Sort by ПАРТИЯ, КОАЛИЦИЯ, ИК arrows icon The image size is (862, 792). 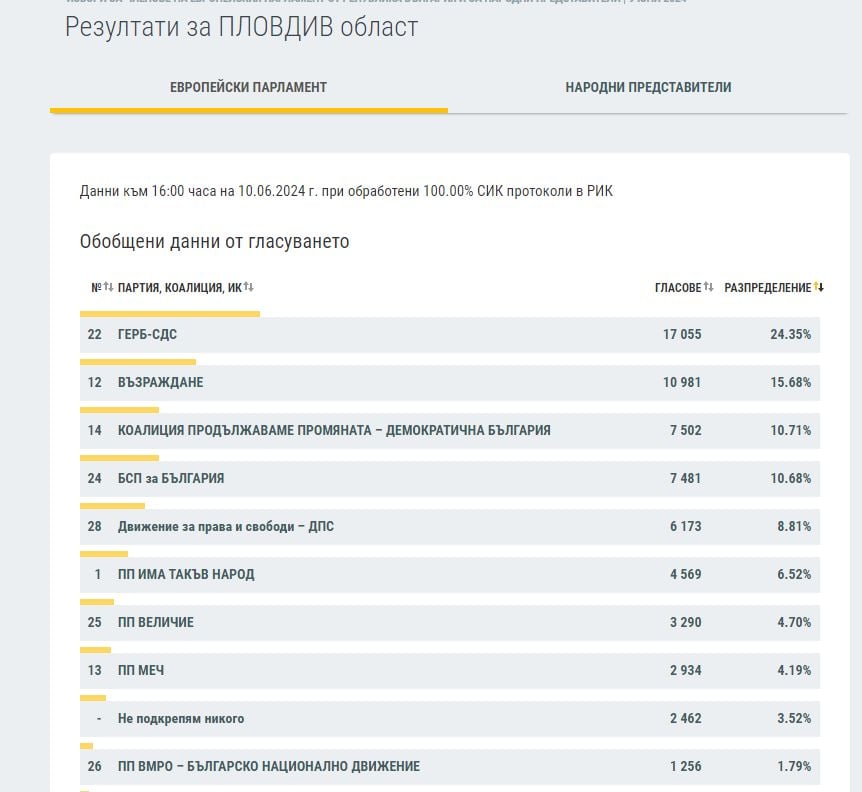[248, 287]
